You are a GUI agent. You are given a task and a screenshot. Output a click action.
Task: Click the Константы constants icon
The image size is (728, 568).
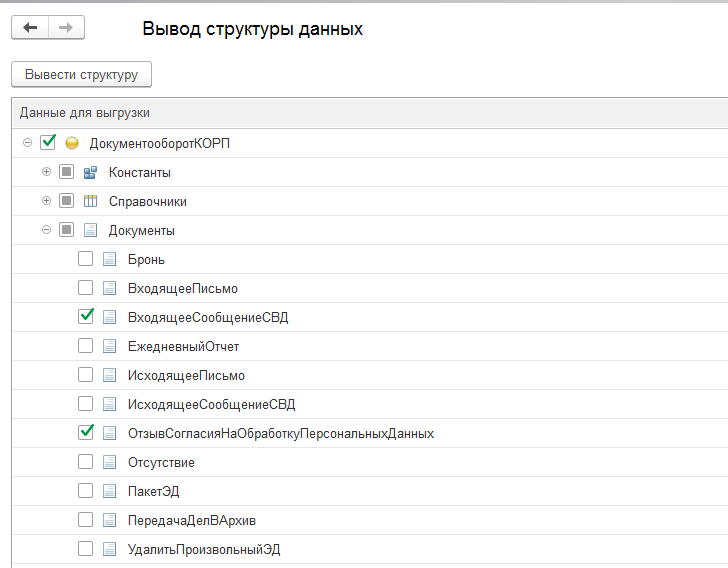click(90, 172)
